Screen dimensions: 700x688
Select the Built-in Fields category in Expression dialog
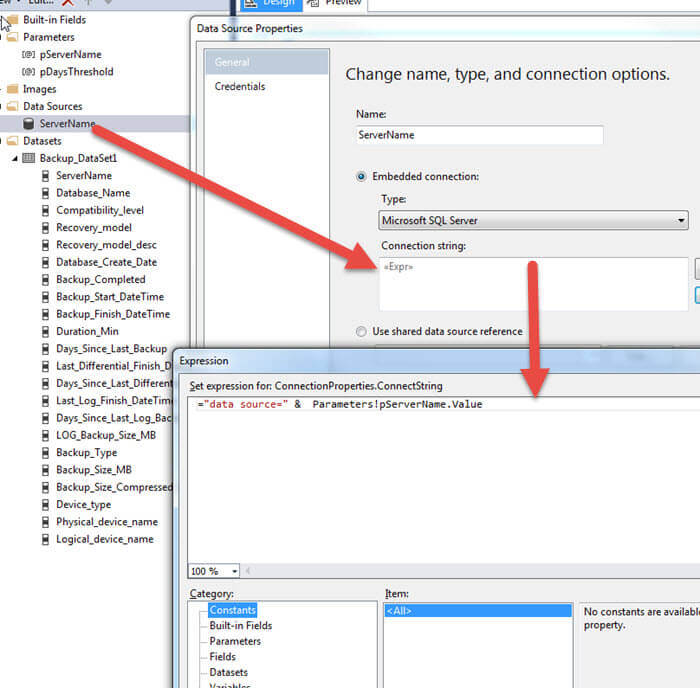coord(241,625)
